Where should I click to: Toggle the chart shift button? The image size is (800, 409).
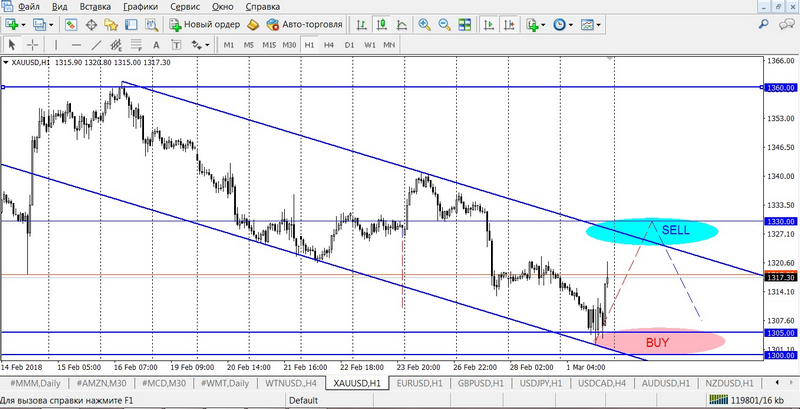(507, 24)
